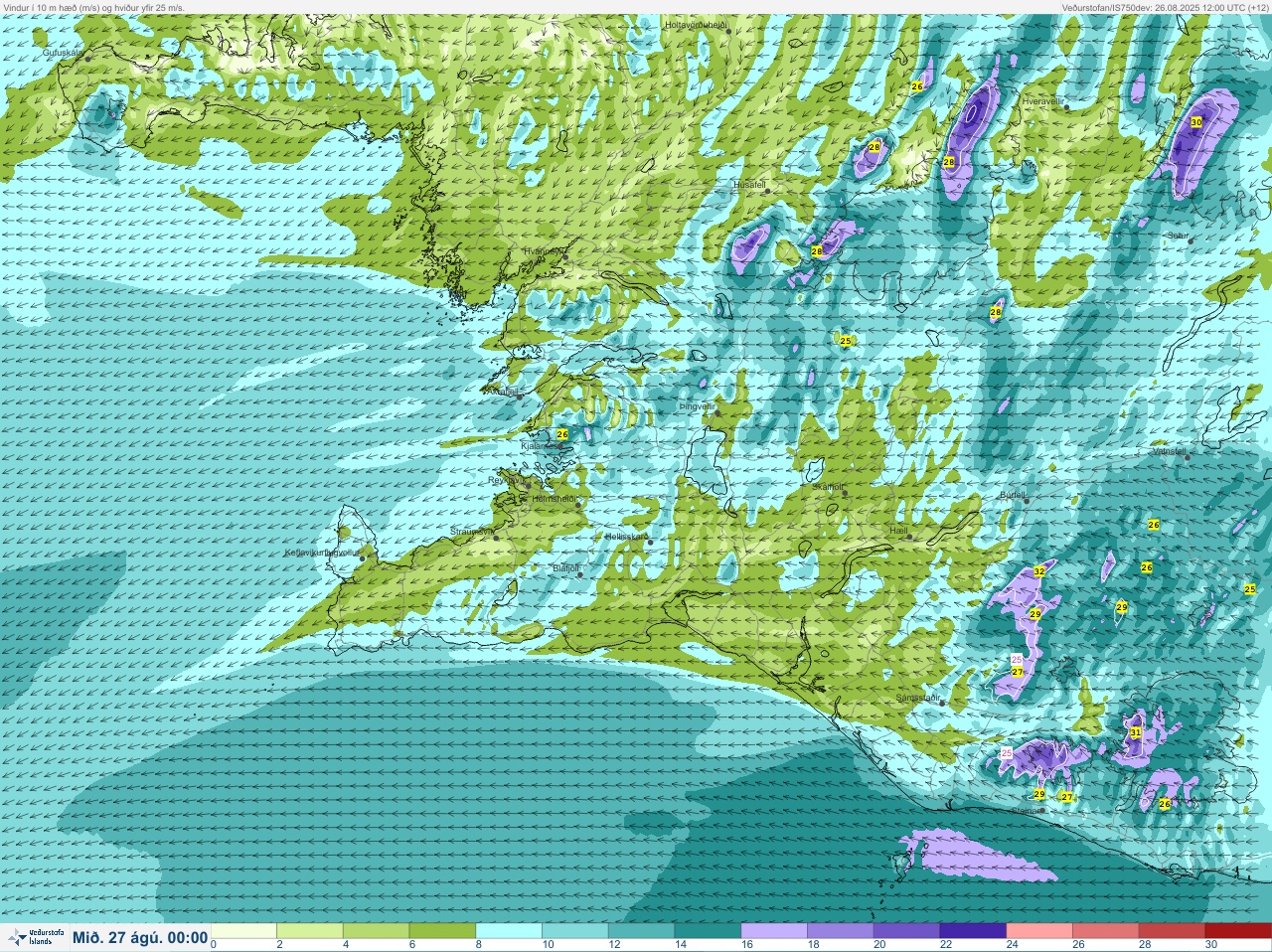Screen dimensions: 1272x952
Task: Pick the pale yellow 0–2 m/s legend swatch
Action: tap(243, 931)
